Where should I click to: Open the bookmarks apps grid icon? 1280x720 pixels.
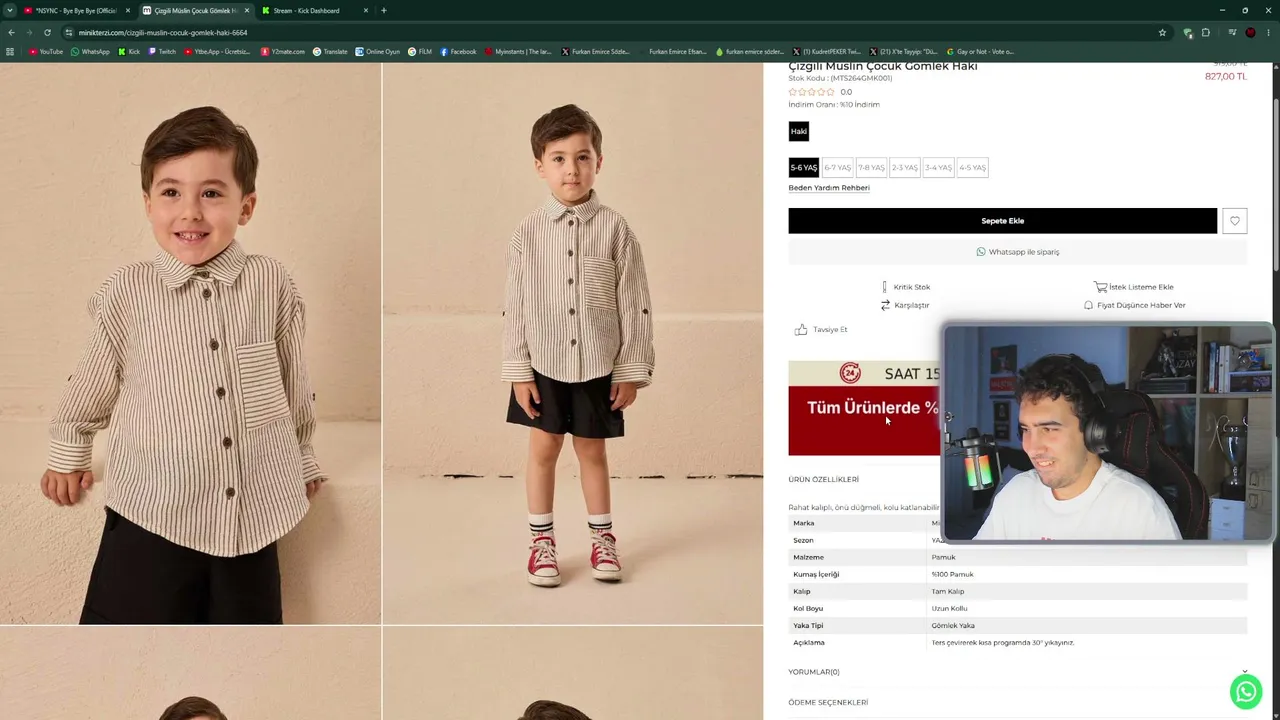[x=10, y=51]
